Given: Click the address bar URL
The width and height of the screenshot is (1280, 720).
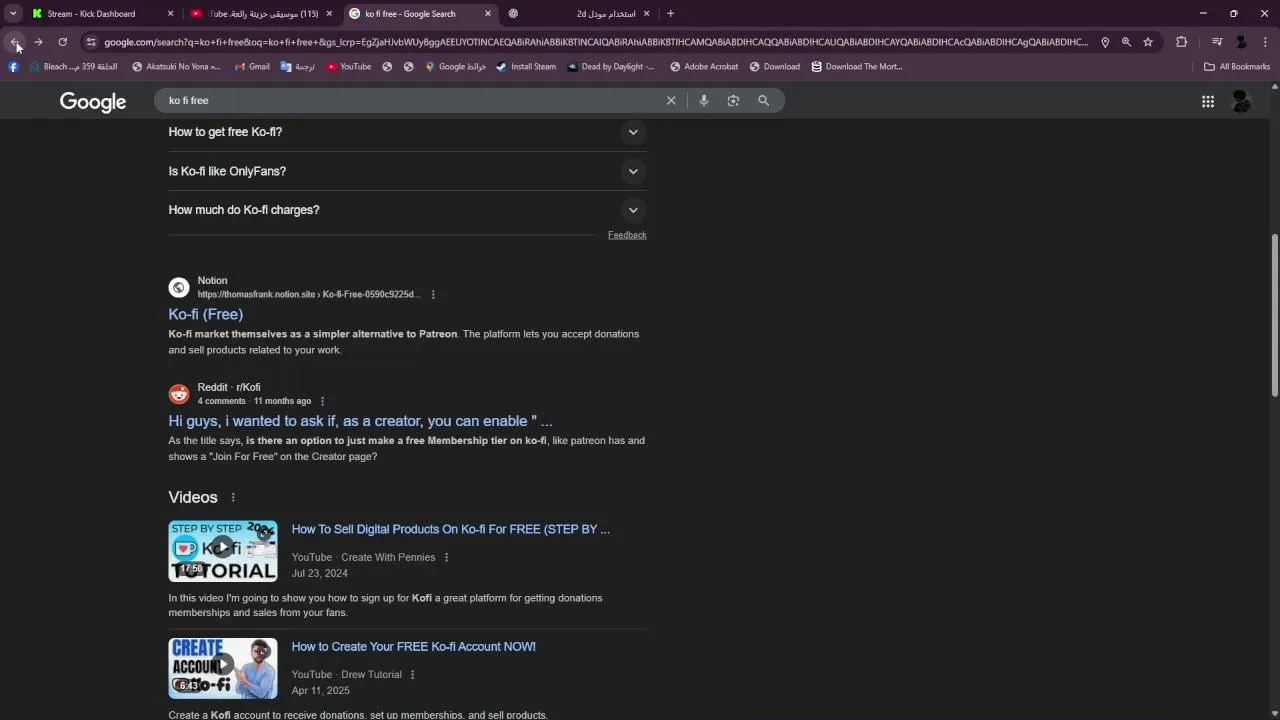Looking at the screenshot, I should pyautogui.click(x=595, y=42).
